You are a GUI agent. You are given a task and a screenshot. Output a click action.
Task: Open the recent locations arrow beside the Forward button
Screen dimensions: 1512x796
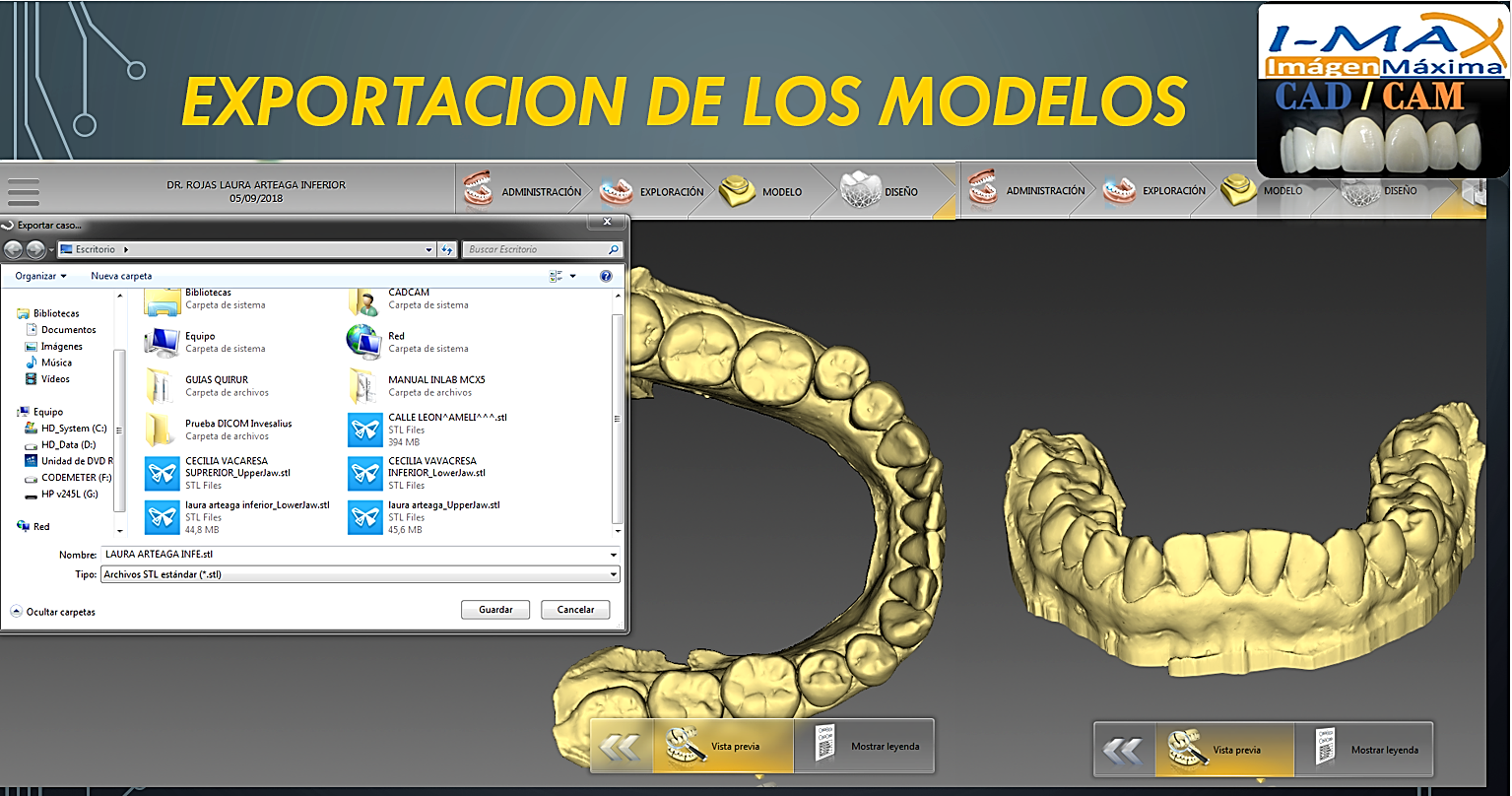coord(52,250)
